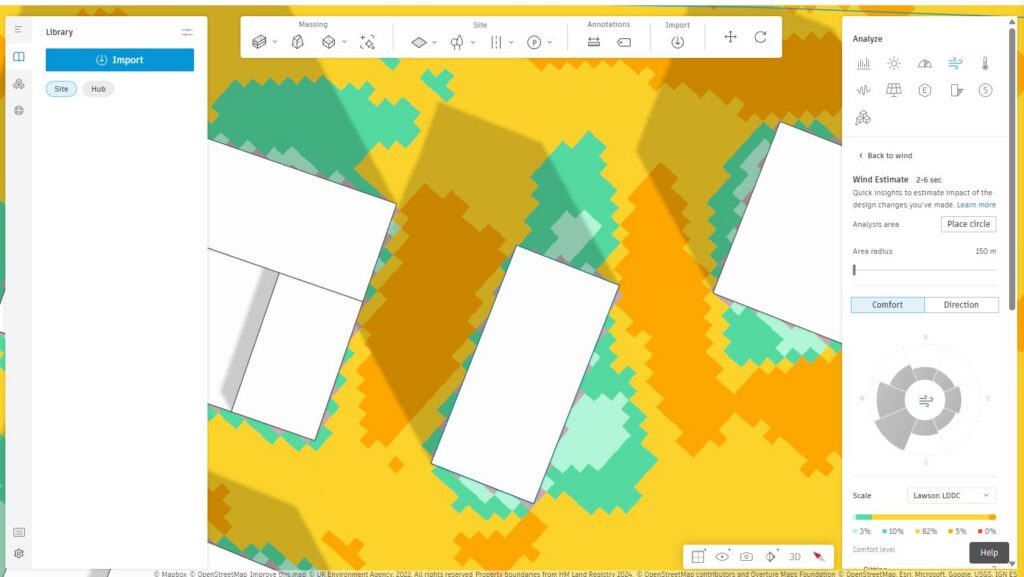This screenshot has height=577, width=1024.
Task: Select the Daylight potential analysis icon
Action: click(924, 63)
